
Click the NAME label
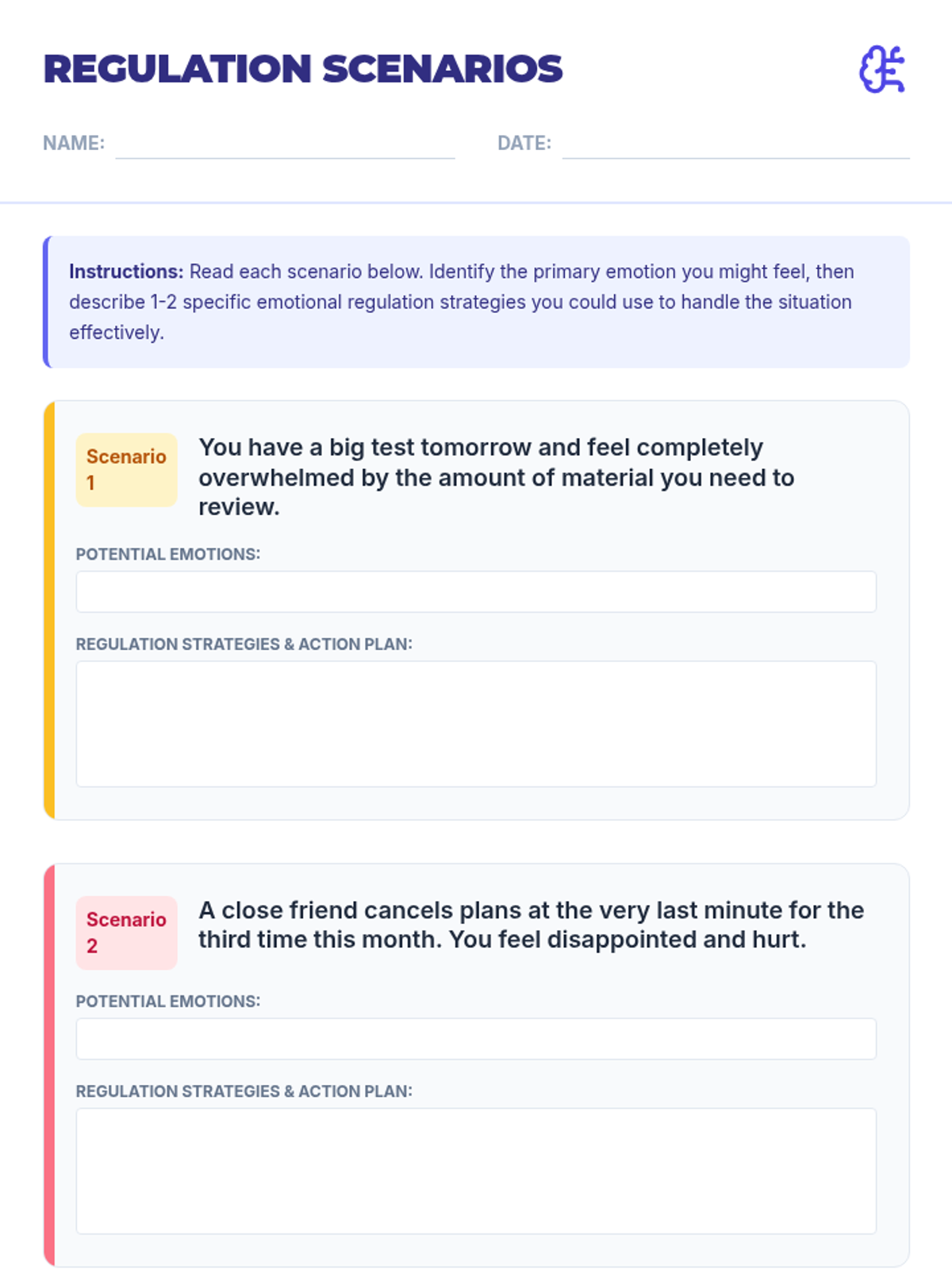click(x=74, y=143)
